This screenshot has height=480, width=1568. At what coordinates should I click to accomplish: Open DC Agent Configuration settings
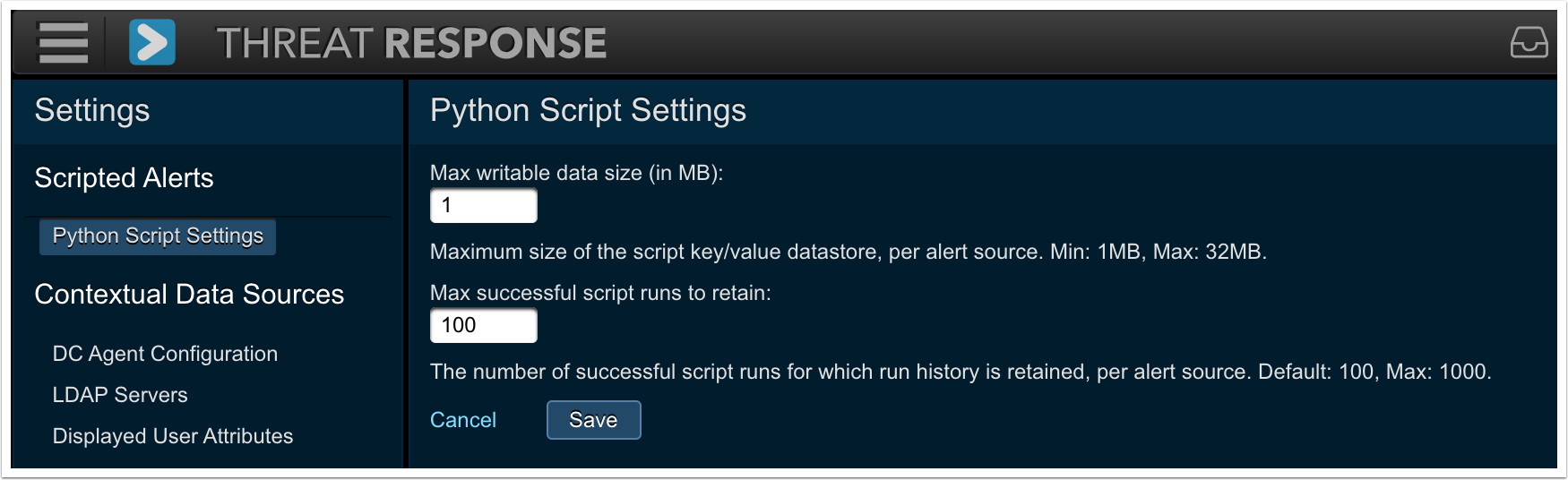click(x=165, y=354)
